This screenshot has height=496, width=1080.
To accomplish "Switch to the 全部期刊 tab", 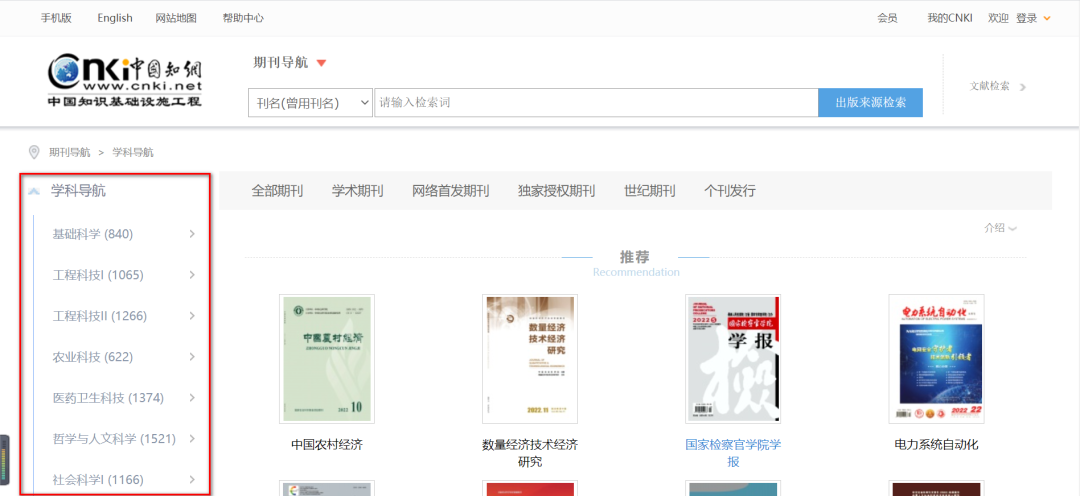I will pyautogui.click(x=277, y=191).
